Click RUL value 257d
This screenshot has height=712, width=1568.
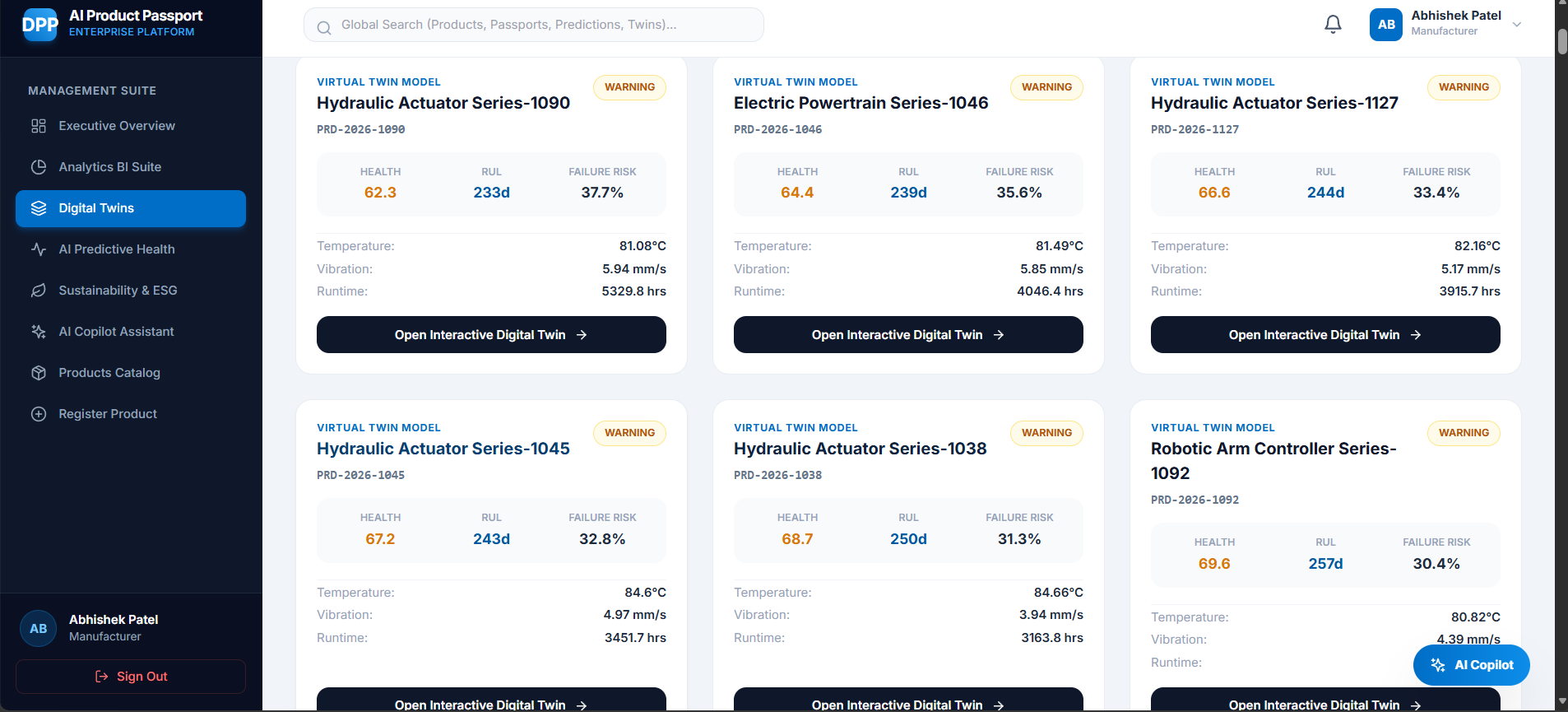[x=1325, y=564]
